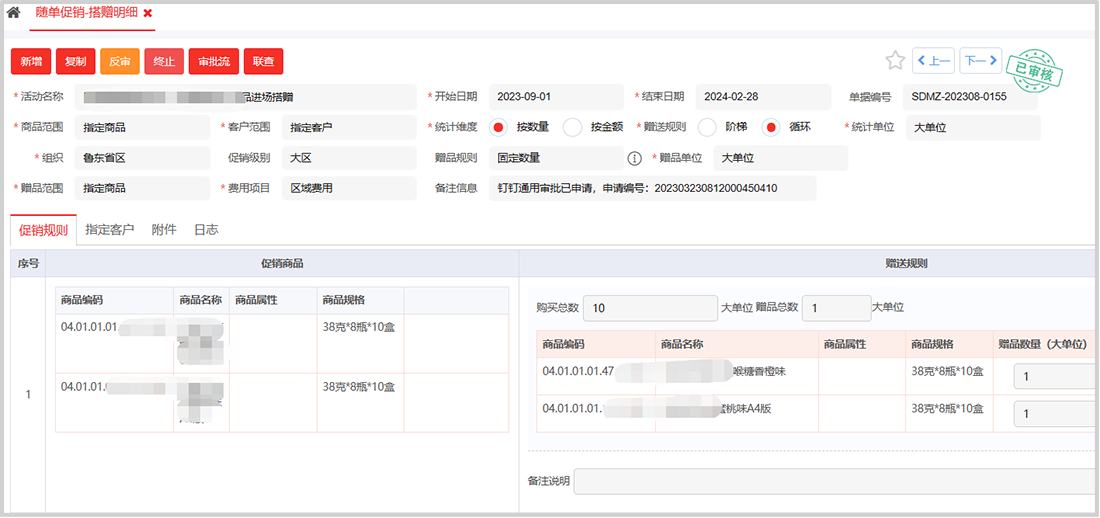
Task: Go to next record with 下一 button
Action: point(980,61)
